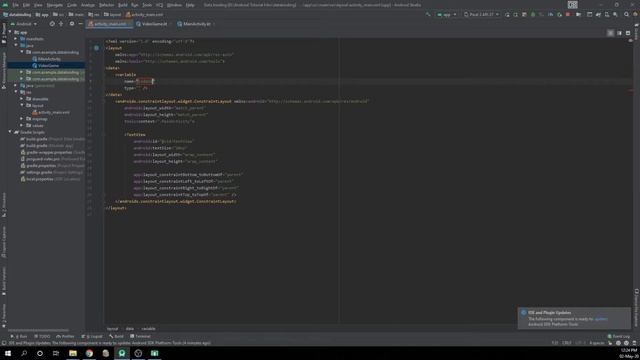Screen dimensions: 640x360
Task: Click the Rerun app icon after device selector
Action: point(507,14)
